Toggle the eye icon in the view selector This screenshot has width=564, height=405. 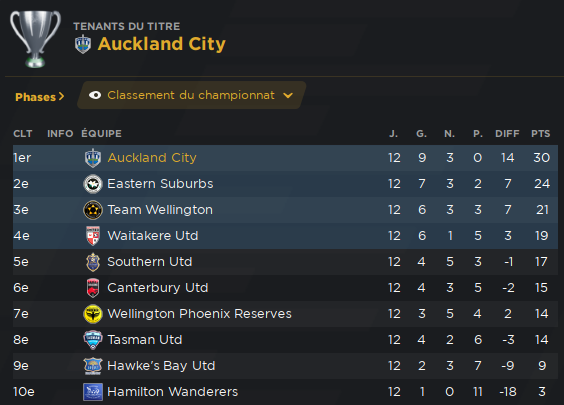(95, 95)
